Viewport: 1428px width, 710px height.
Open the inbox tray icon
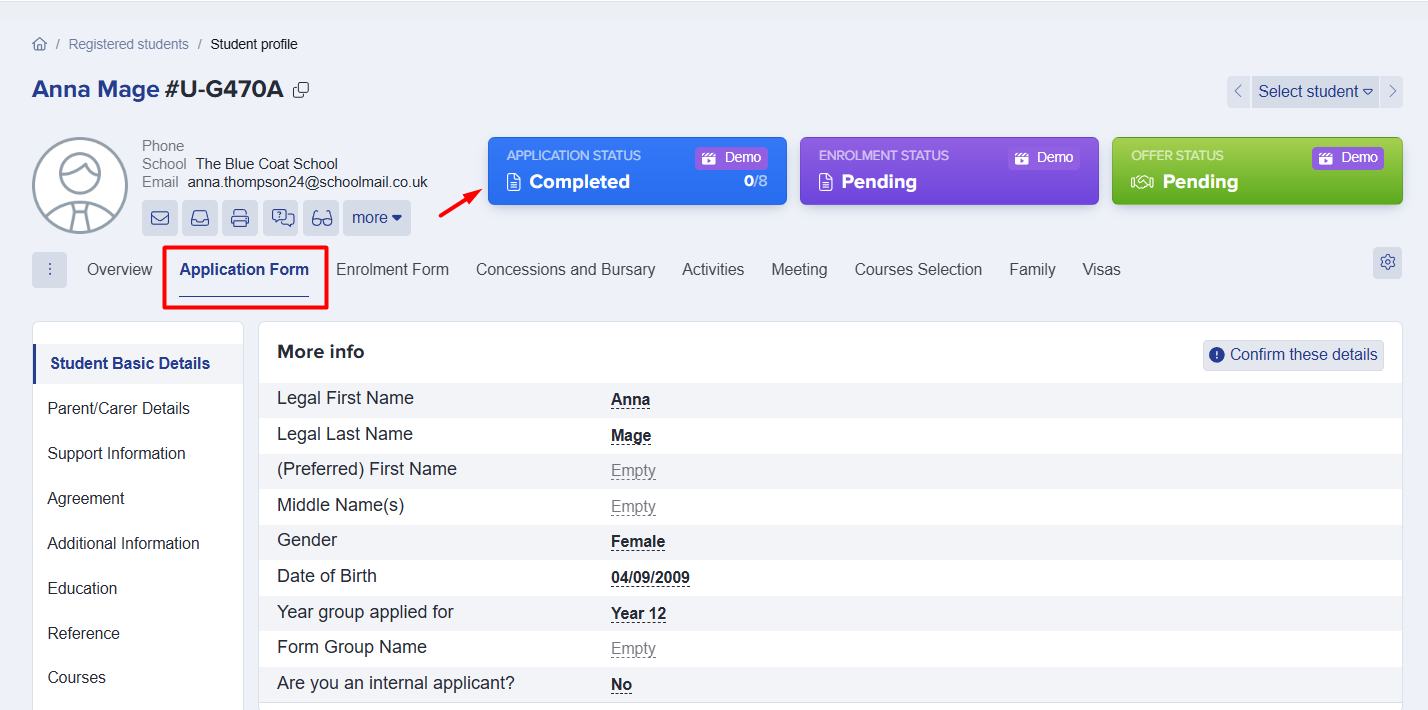(x=200, y=218)
